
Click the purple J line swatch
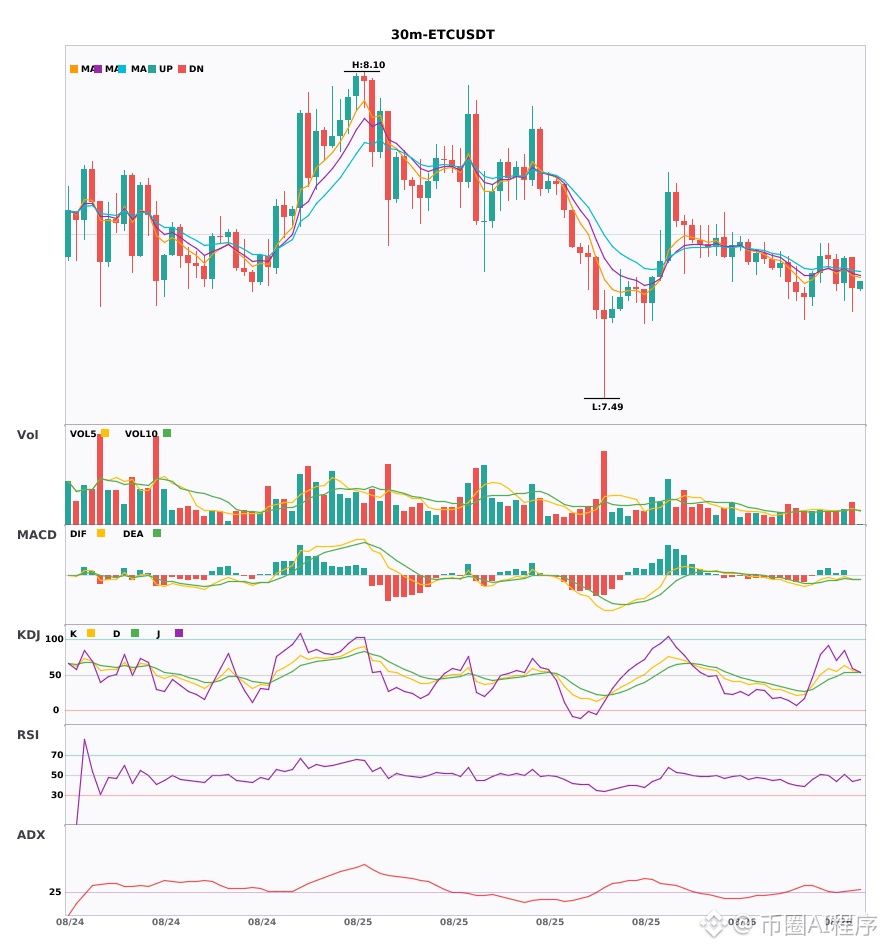(179, 633)
